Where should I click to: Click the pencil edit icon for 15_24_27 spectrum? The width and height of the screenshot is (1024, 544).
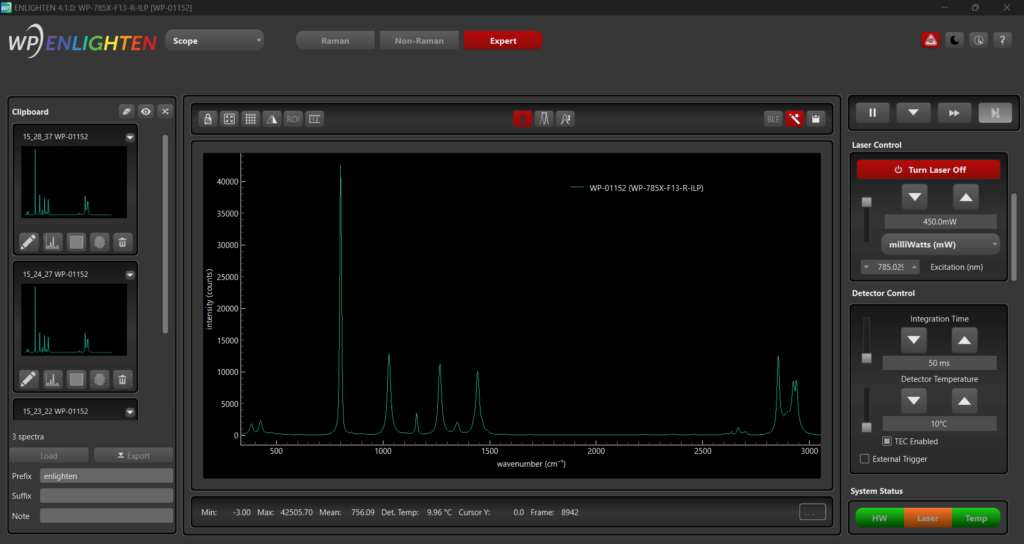pyautogui.click(x=28, y=379)
